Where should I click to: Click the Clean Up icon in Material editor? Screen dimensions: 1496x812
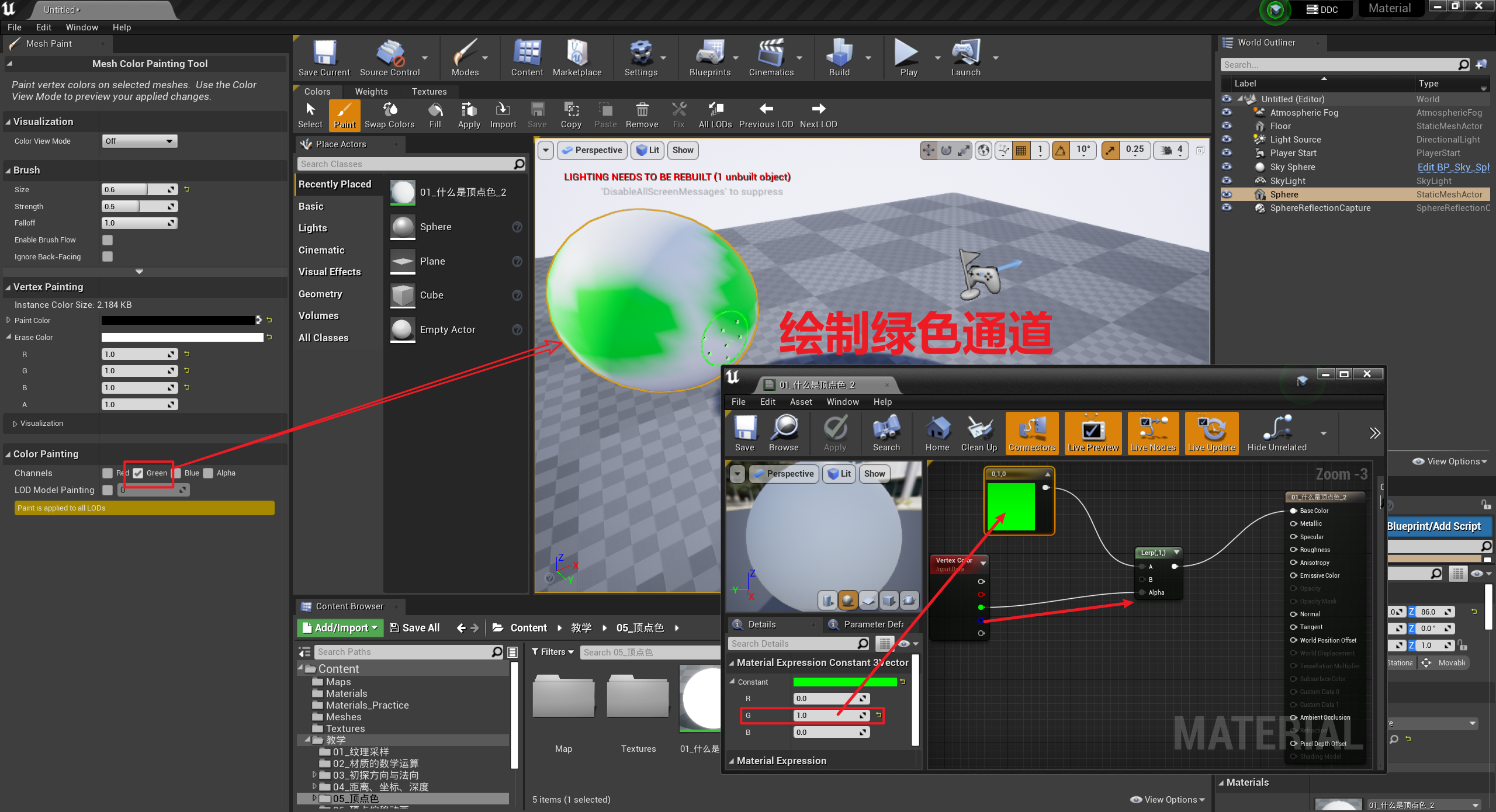pos(978,433)
